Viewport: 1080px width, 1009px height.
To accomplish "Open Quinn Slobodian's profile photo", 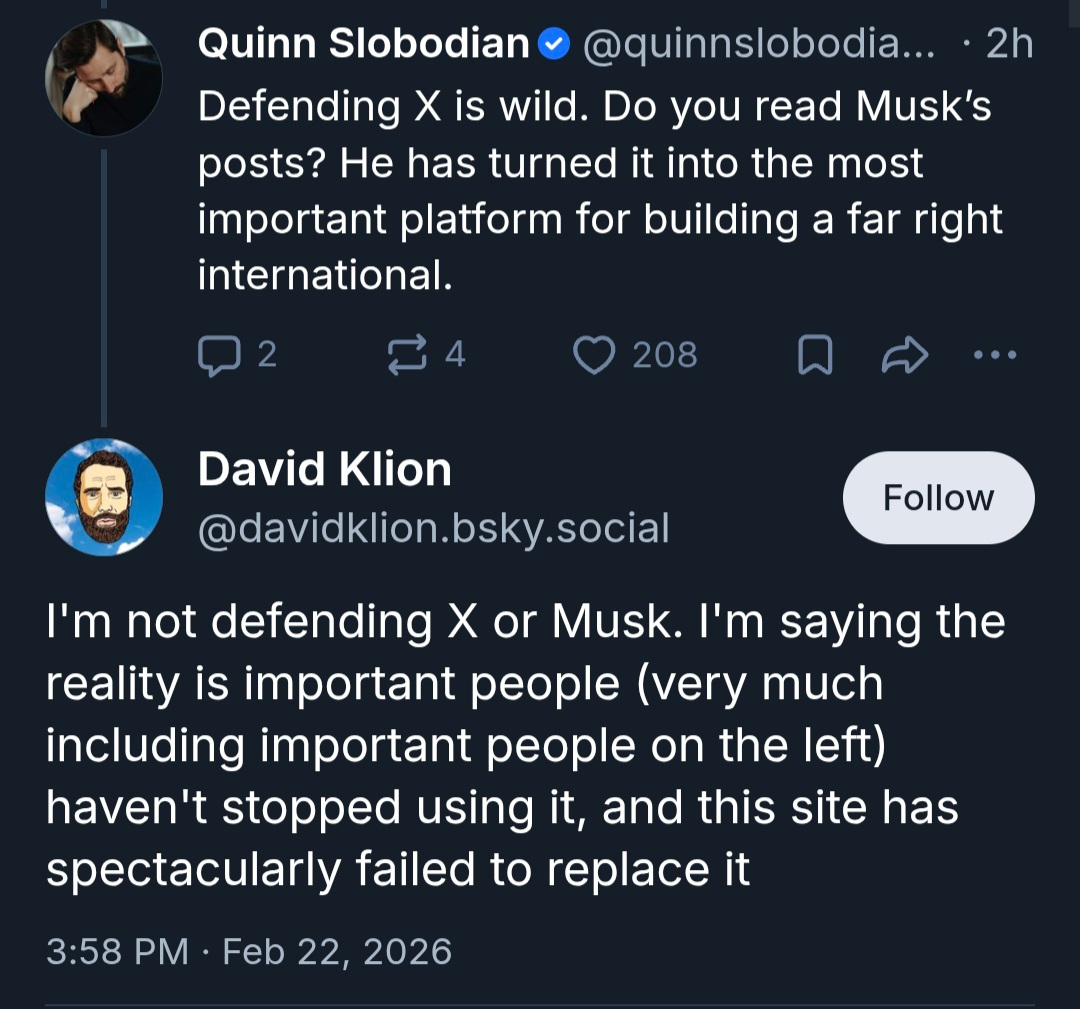I will [104, 78].
